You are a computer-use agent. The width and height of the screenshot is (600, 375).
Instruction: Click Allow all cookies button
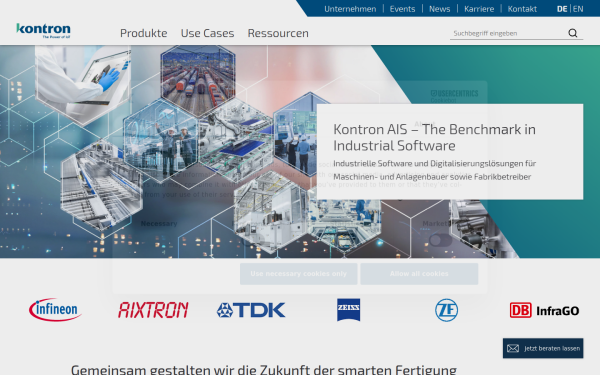(419, 274)
